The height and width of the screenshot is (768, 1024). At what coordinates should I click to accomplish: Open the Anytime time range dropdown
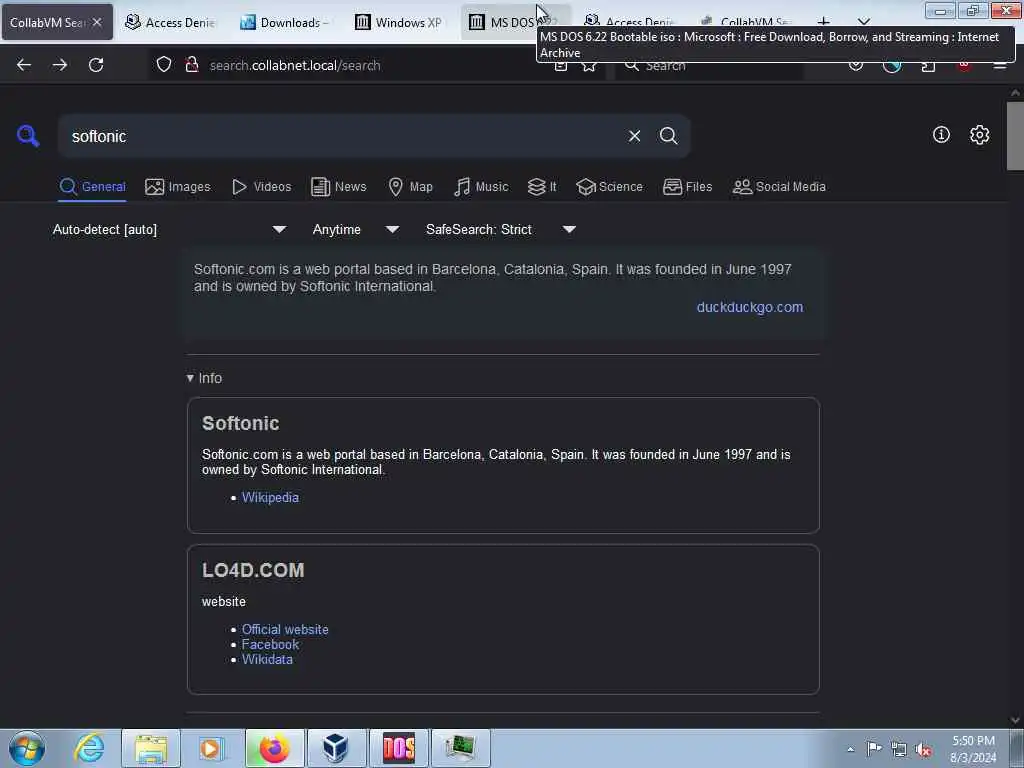[356, 229]
